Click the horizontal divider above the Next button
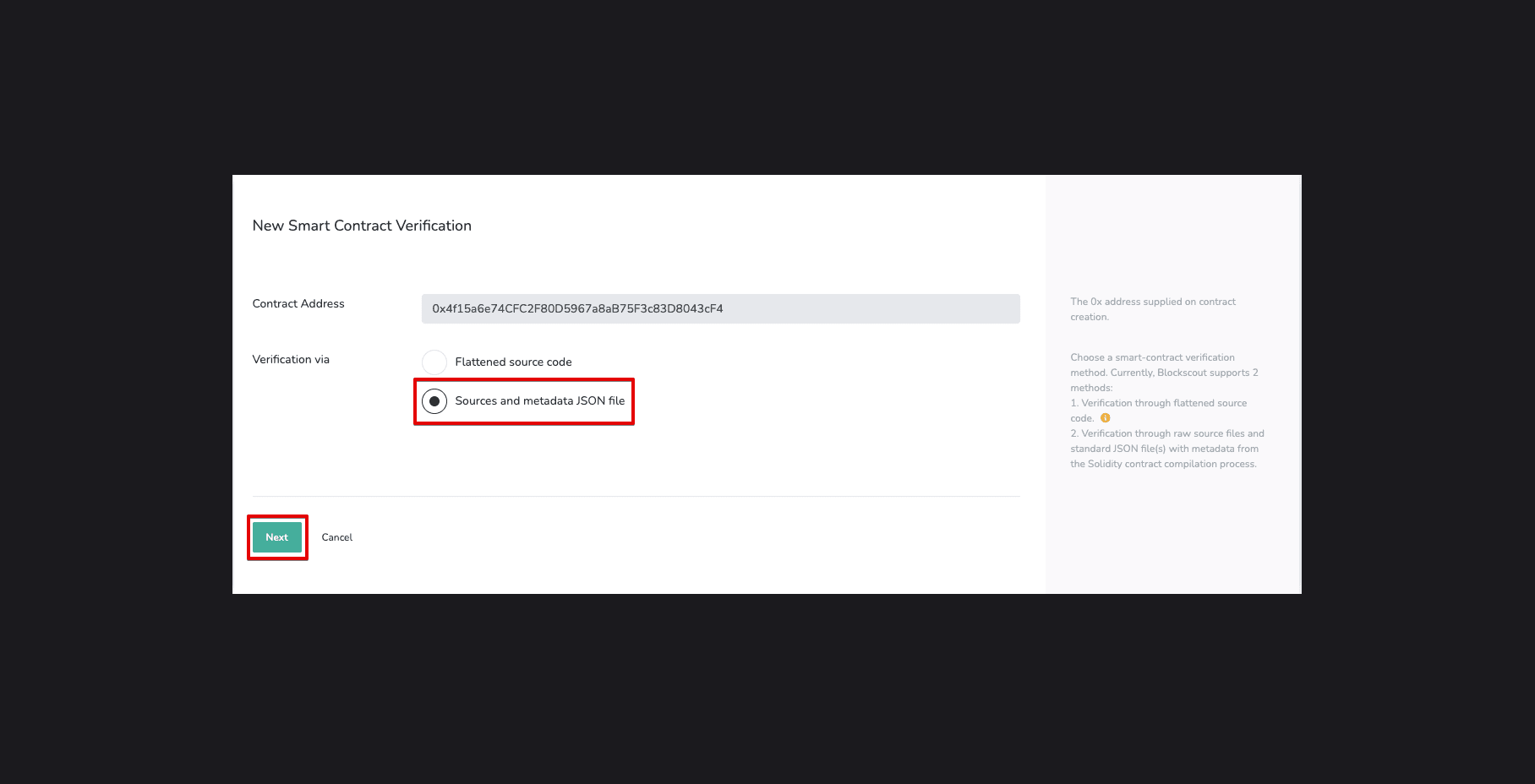 (636, 496)
